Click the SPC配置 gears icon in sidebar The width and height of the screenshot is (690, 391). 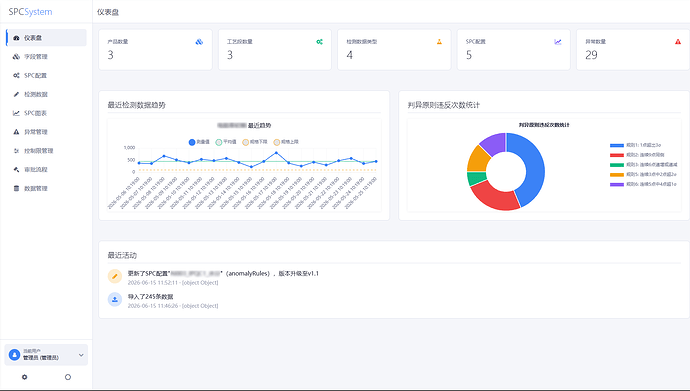tap(16, 75)
